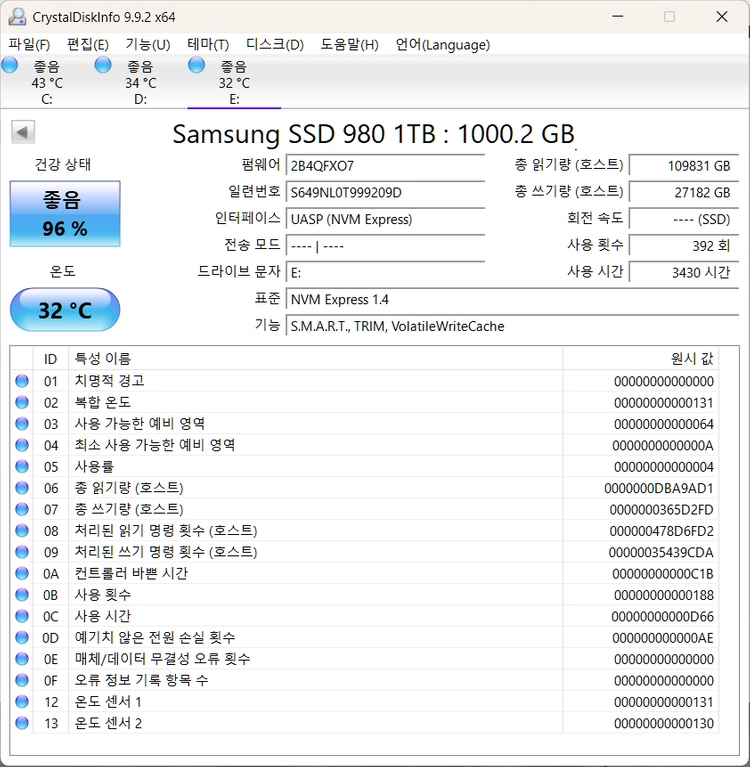
Task: Click blue status dot for attribute 0D
Action: (x=22, y=637)
